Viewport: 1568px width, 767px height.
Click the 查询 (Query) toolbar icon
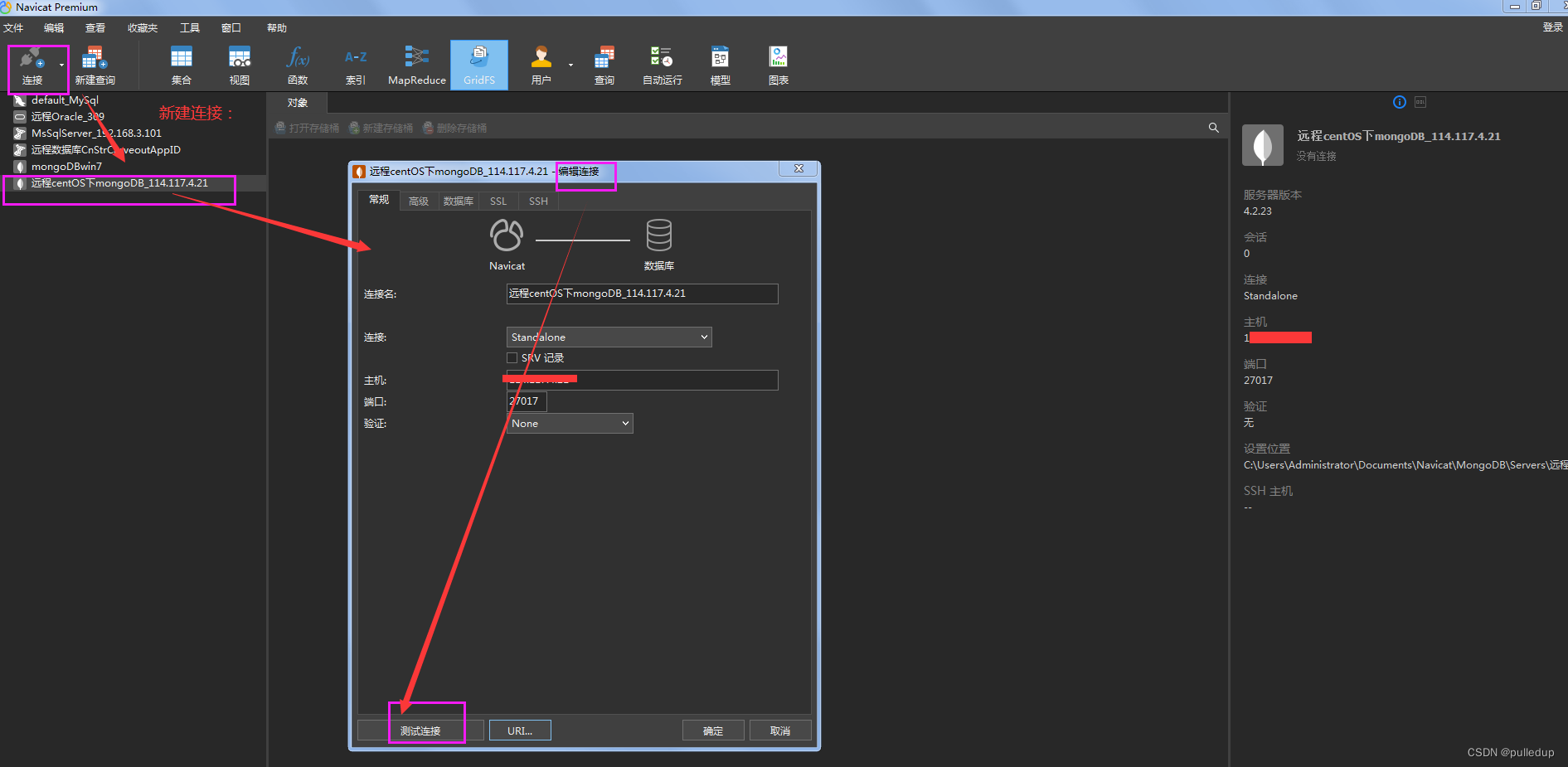point(604,66)
